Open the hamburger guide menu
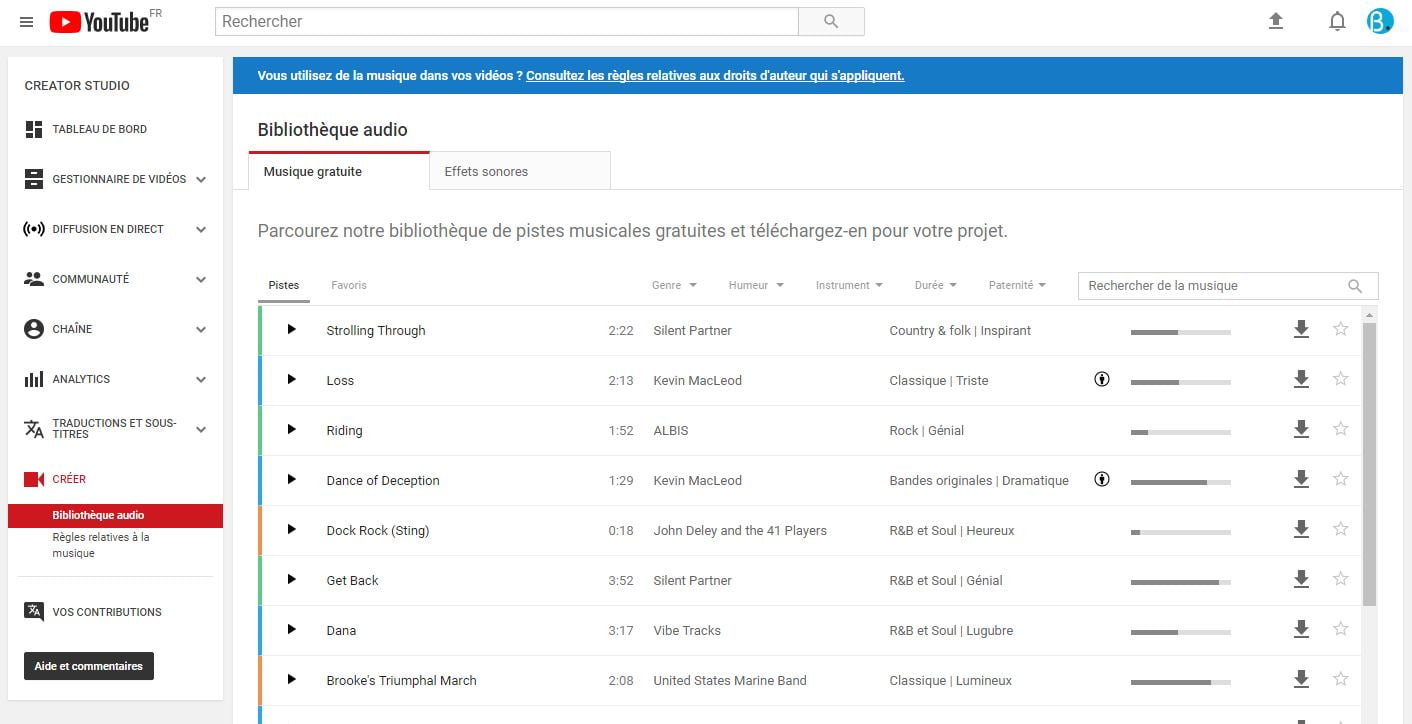This screenshot has height=724, width=1412. click(x=27, y=22)
